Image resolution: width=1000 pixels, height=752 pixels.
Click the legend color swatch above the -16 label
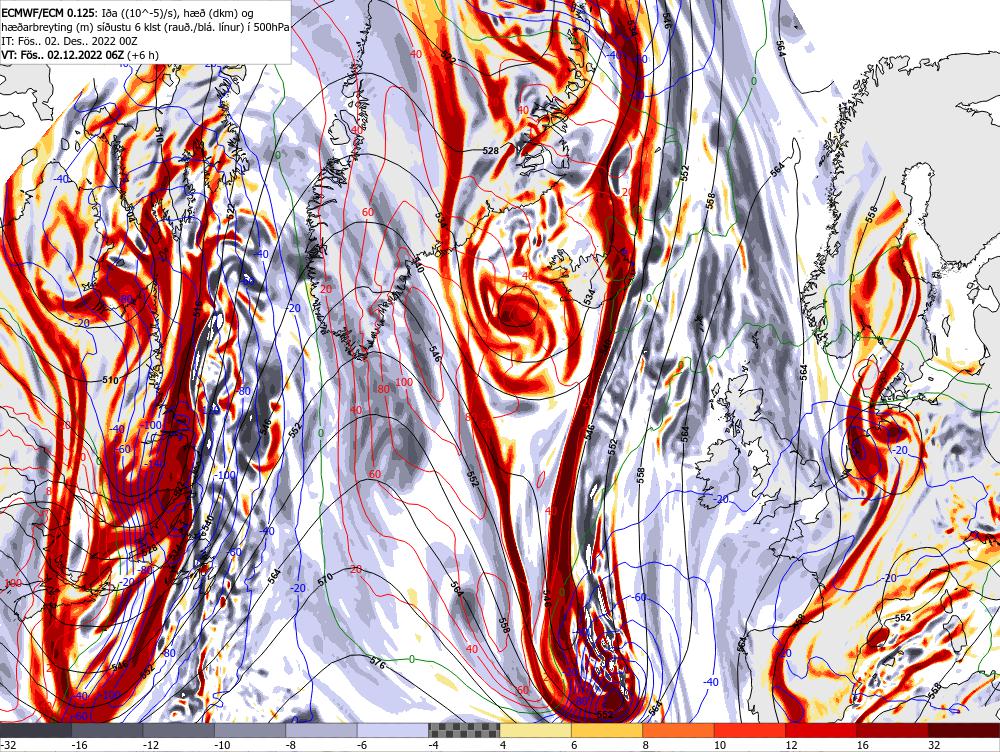(107, 730)
